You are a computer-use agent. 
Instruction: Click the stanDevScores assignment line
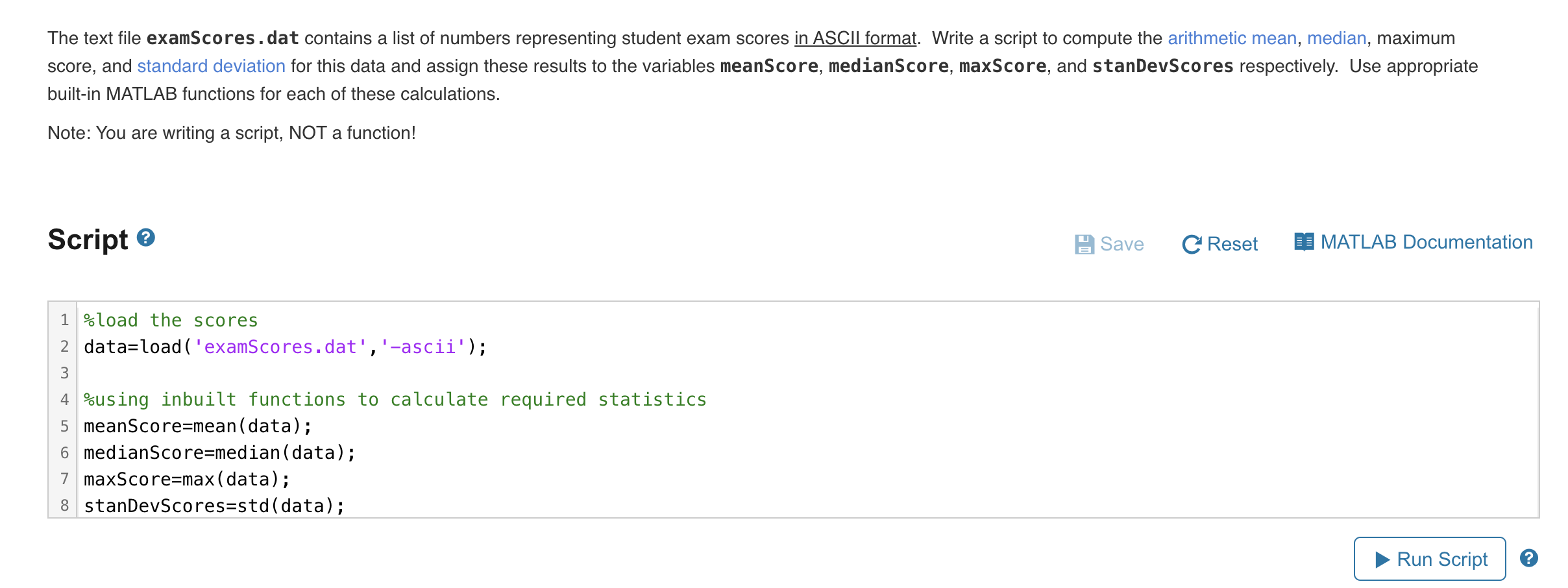click(x=213, y=505)
